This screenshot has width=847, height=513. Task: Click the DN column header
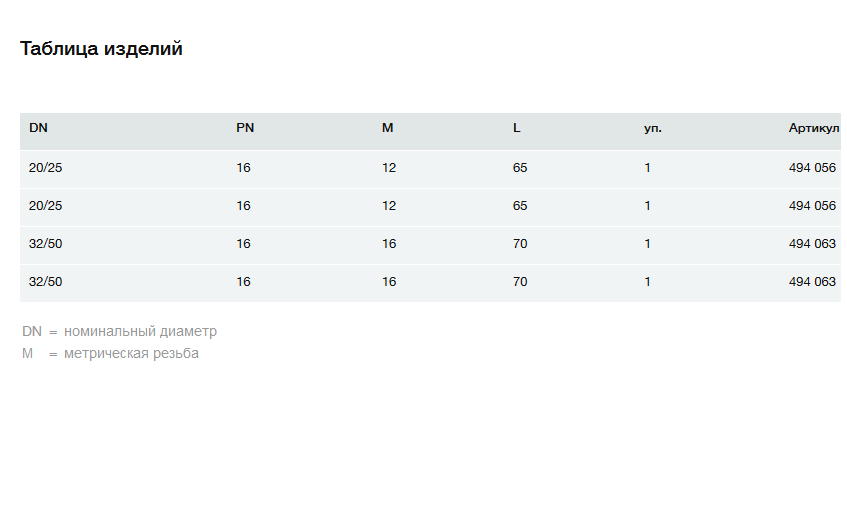click(x=38, y=129)
